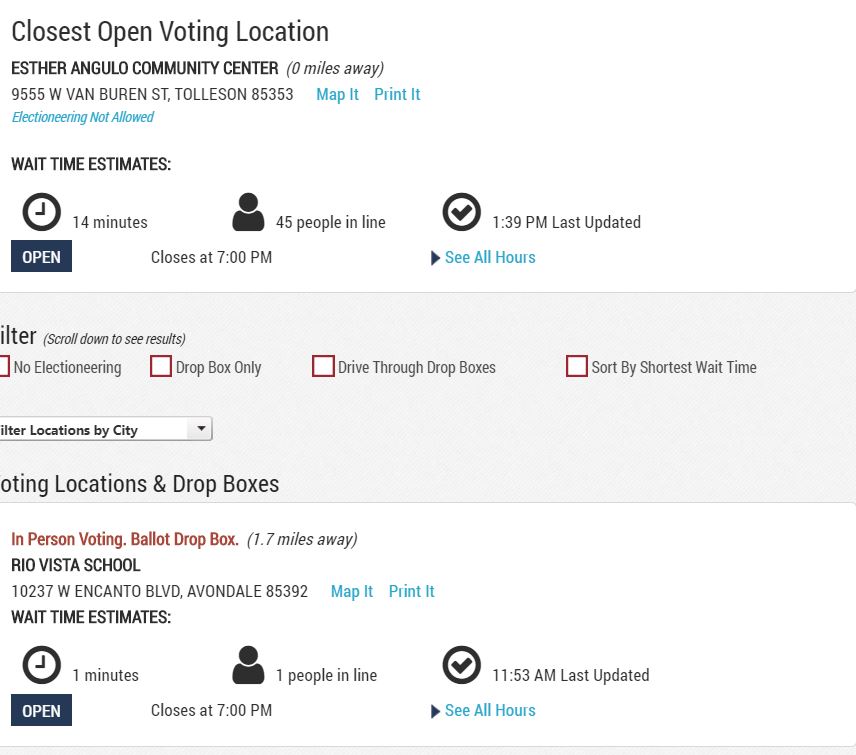Open the Filter Locations by City dropdown

(x=105, y=429)
